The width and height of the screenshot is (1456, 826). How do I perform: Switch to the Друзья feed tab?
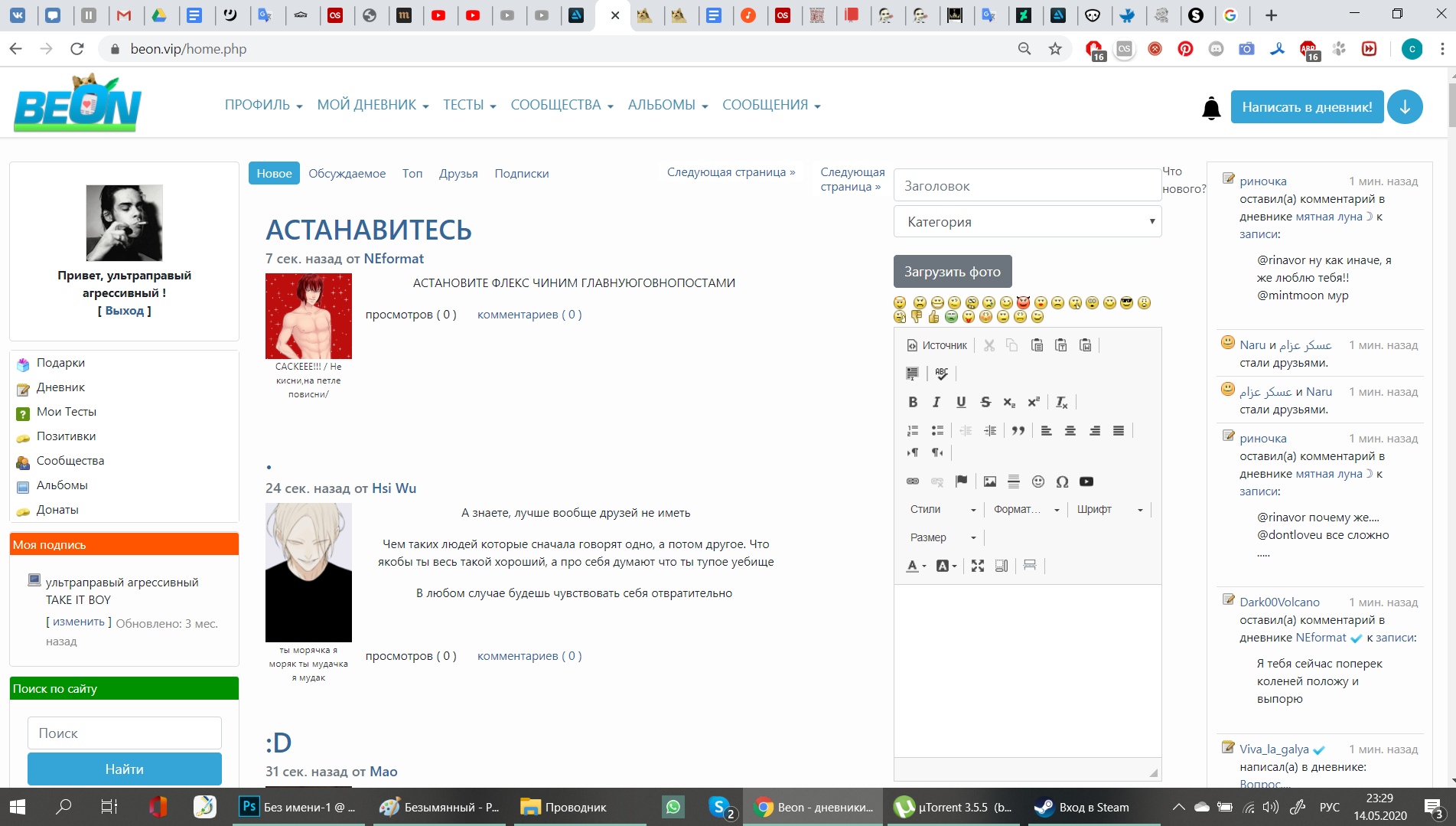point(458,174)
